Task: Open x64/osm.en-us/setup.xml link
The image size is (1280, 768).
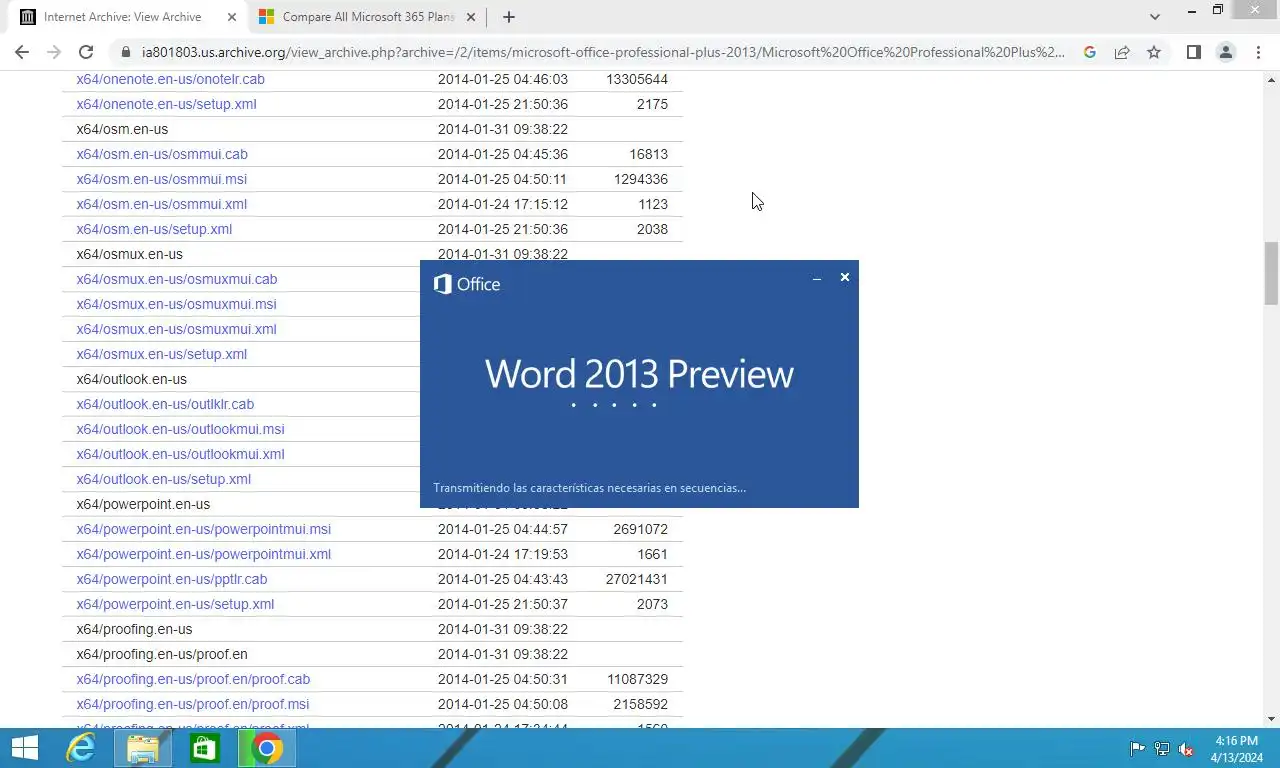Action: point(154,229)
